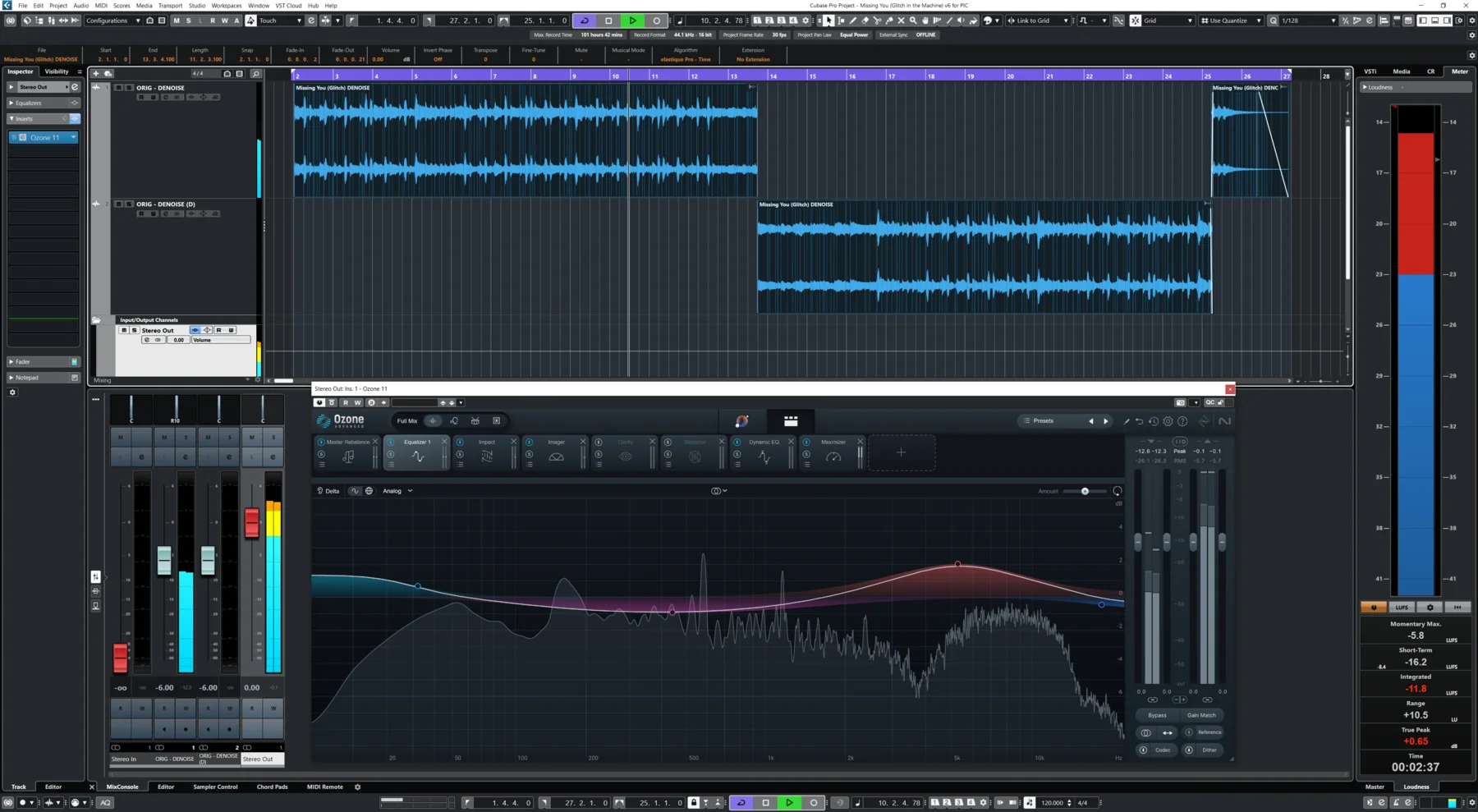Start playback with the Play button
Viewport: 1478px width, 812px height.
(x=631, y=21)
